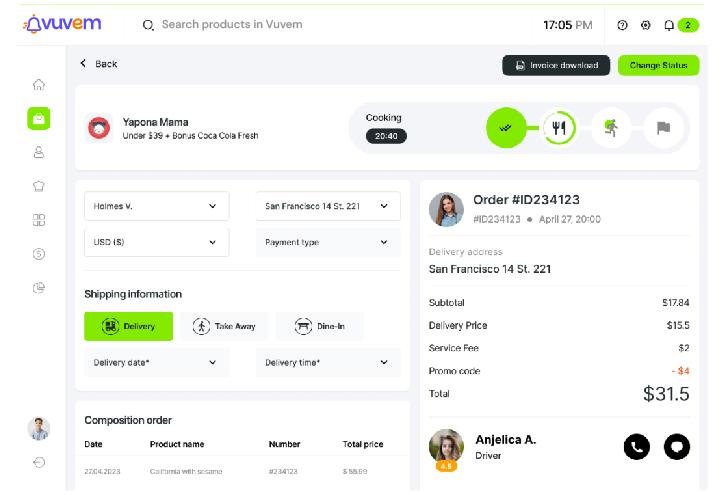Click the 4.8 driver rating badge
The image size is (724, 495).
click(446, 466)
